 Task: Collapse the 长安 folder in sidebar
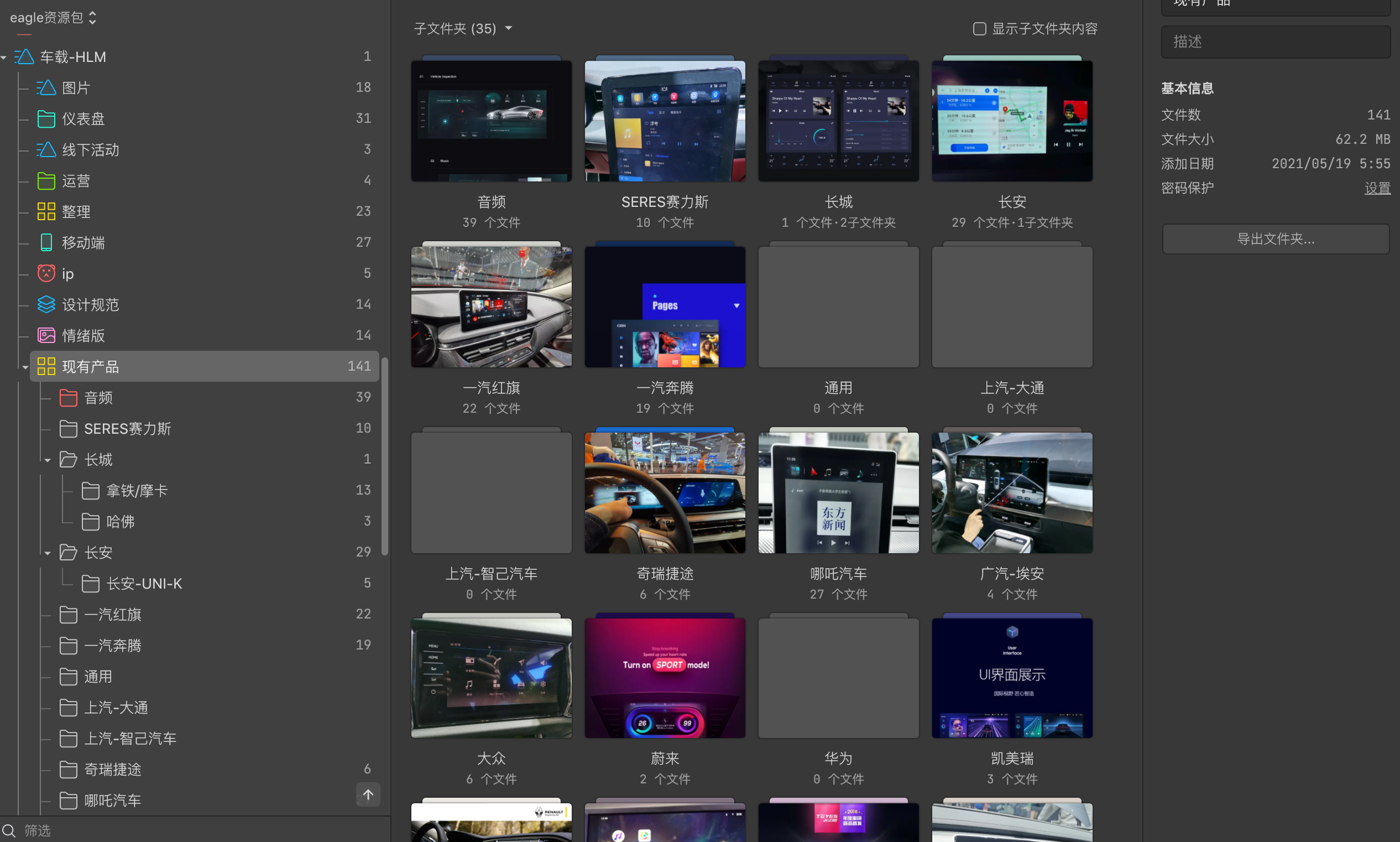[48, 553]
